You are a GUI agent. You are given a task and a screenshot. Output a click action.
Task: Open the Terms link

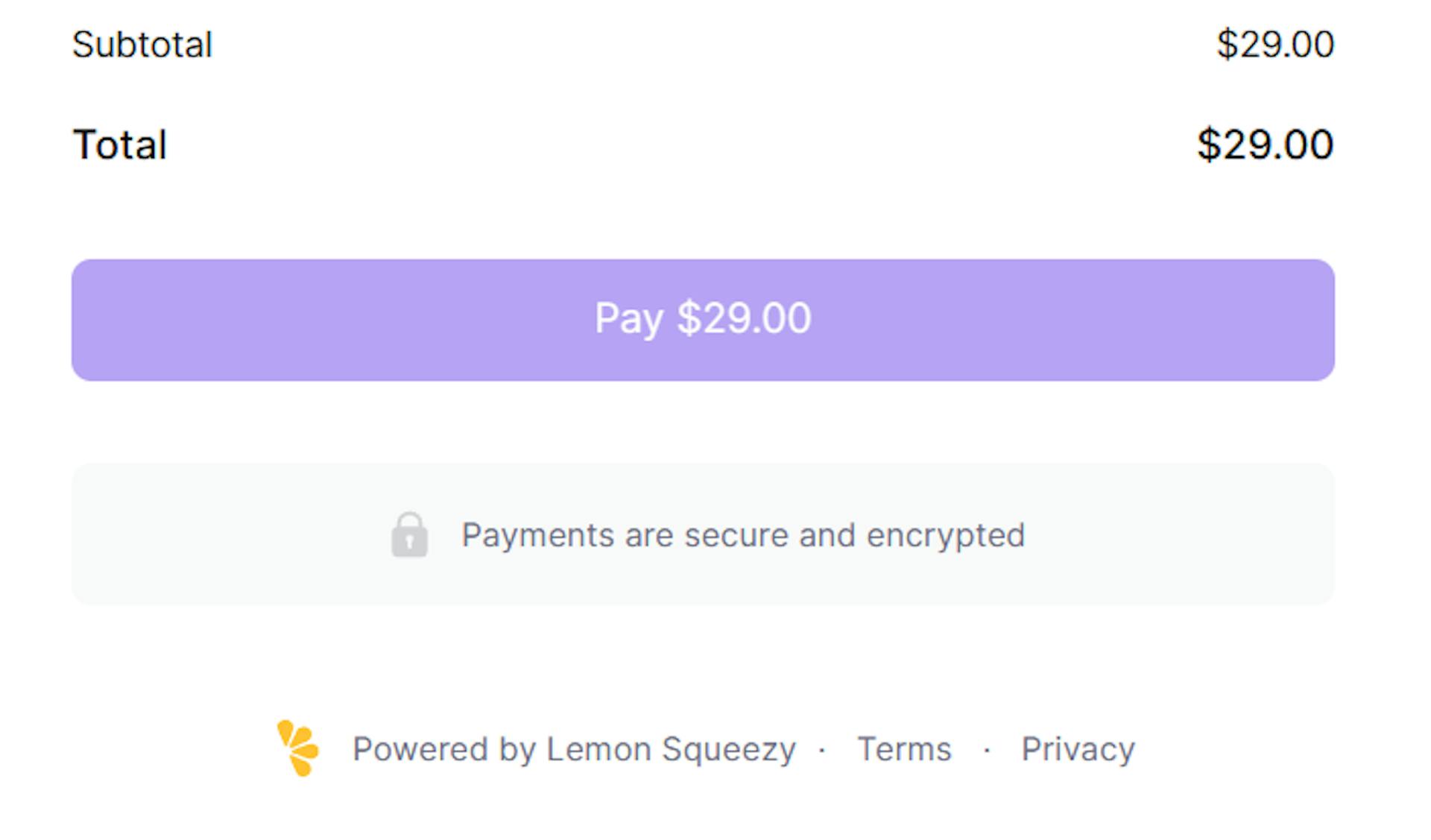pyautogui.click(x=904, y=749)
